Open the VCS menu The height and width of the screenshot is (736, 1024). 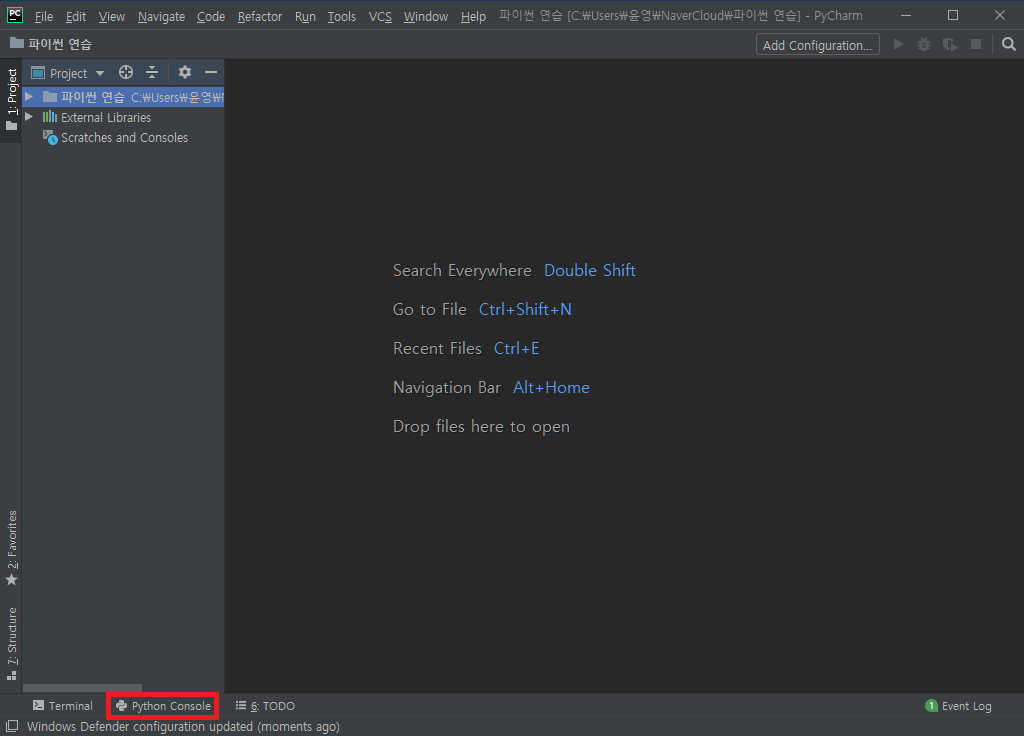coord(380,16)
